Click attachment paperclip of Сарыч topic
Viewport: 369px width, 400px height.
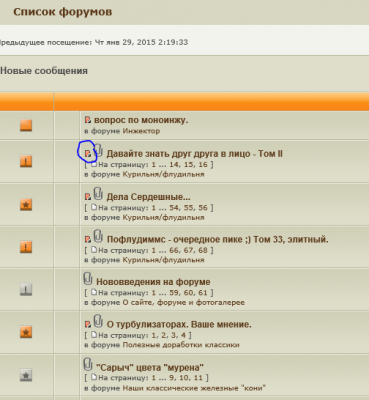coord(88,364)
